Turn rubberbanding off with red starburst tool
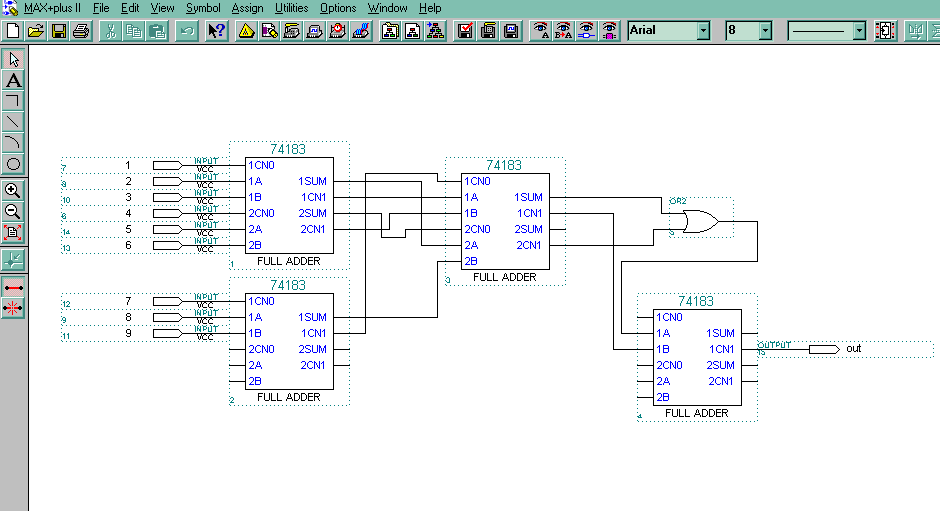Viewport: 940px width, 511px height. point(13,308)
